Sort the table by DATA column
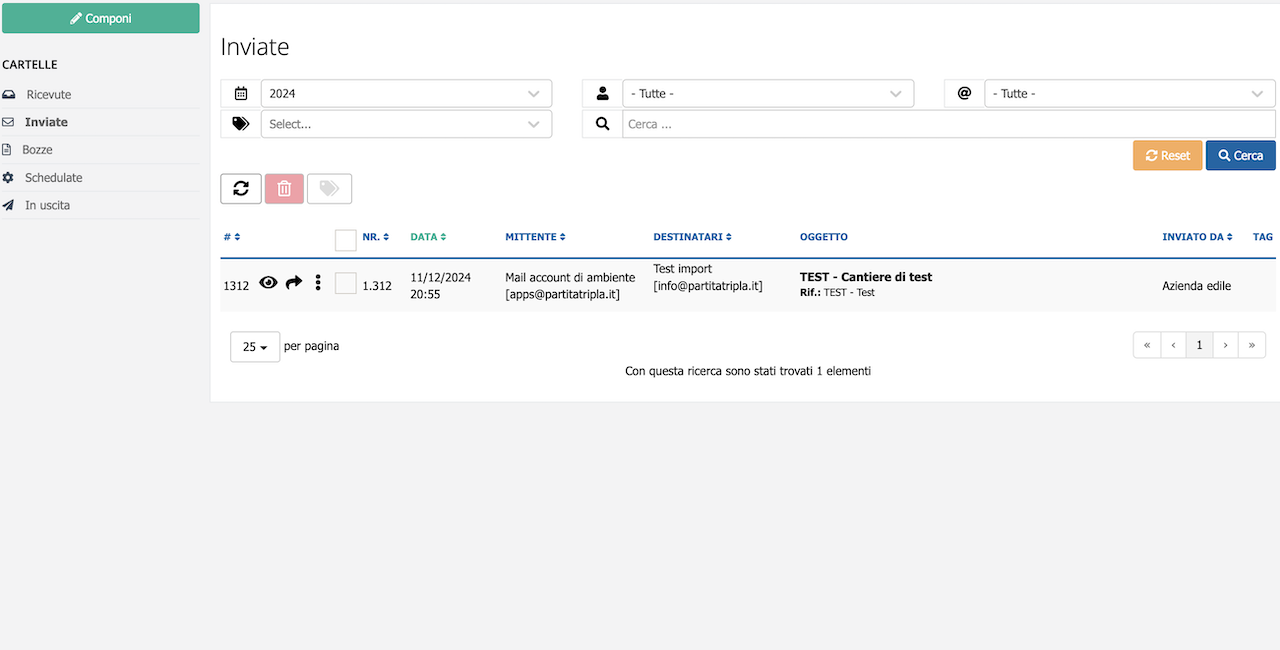 point(428,237)
